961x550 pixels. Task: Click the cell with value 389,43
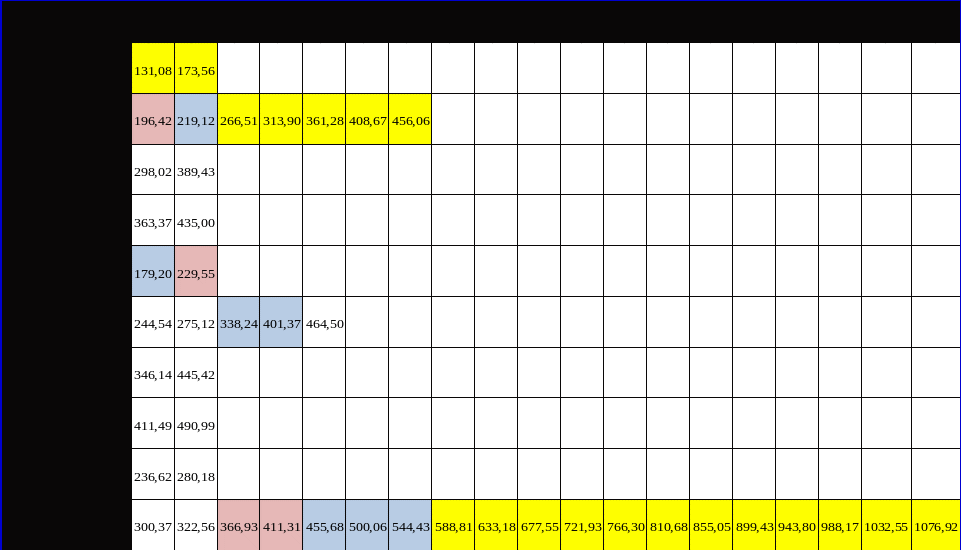(x=196, y=170)
